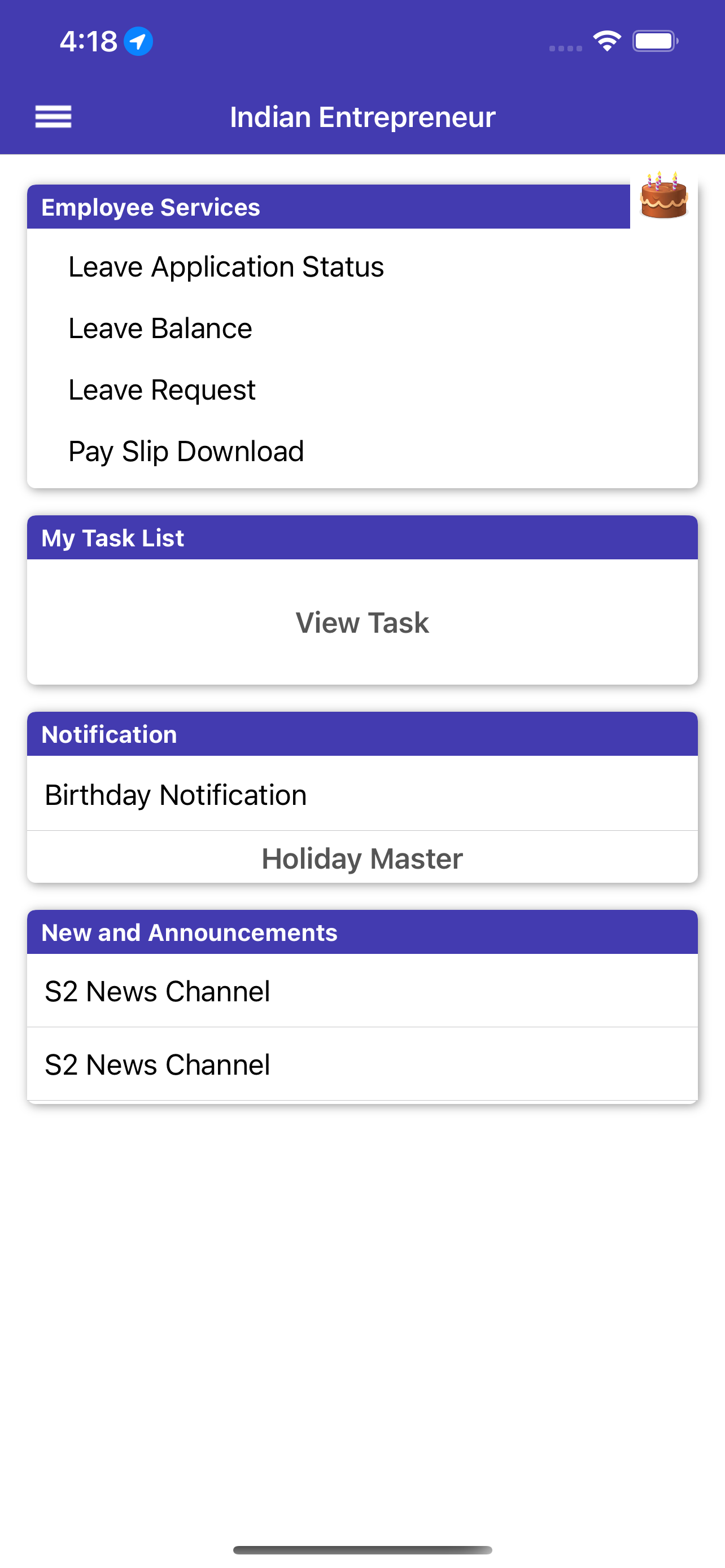Viewport: 725px width, 1568px height.
Task: Open Leave Application Status
Action: tap(226, 267)
